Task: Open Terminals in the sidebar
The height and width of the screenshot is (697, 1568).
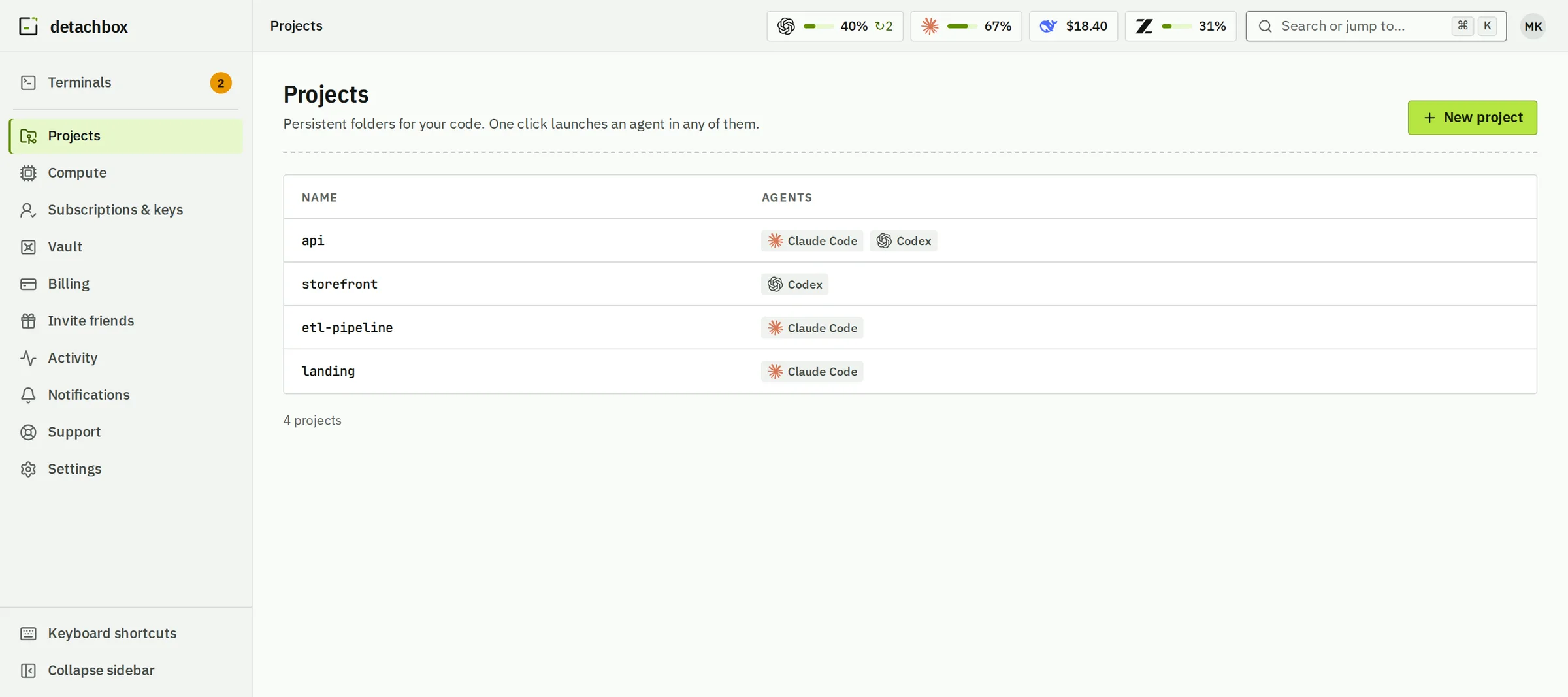Action: (x=125, y=82)
